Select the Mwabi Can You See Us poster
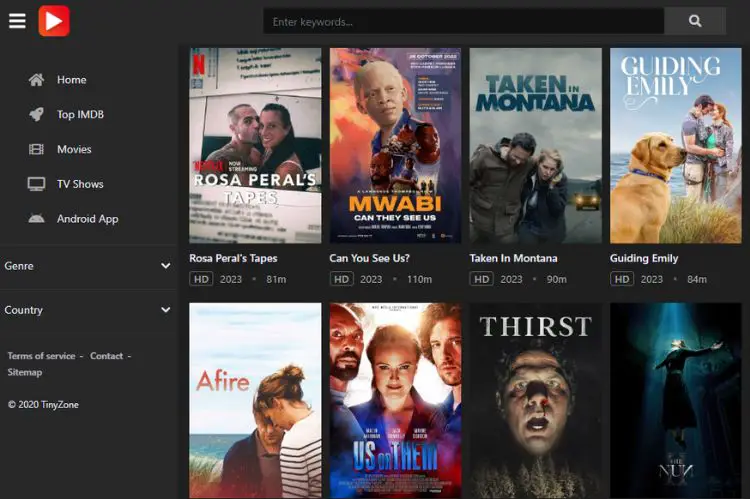Image resolution: width=750 pixels, height=499 pixels. (x=396, y=145)
